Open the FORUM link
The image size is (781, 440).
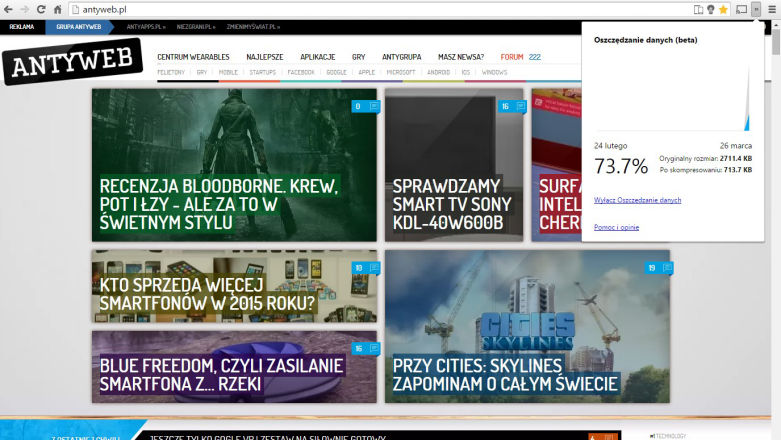[x=512, y=57]
